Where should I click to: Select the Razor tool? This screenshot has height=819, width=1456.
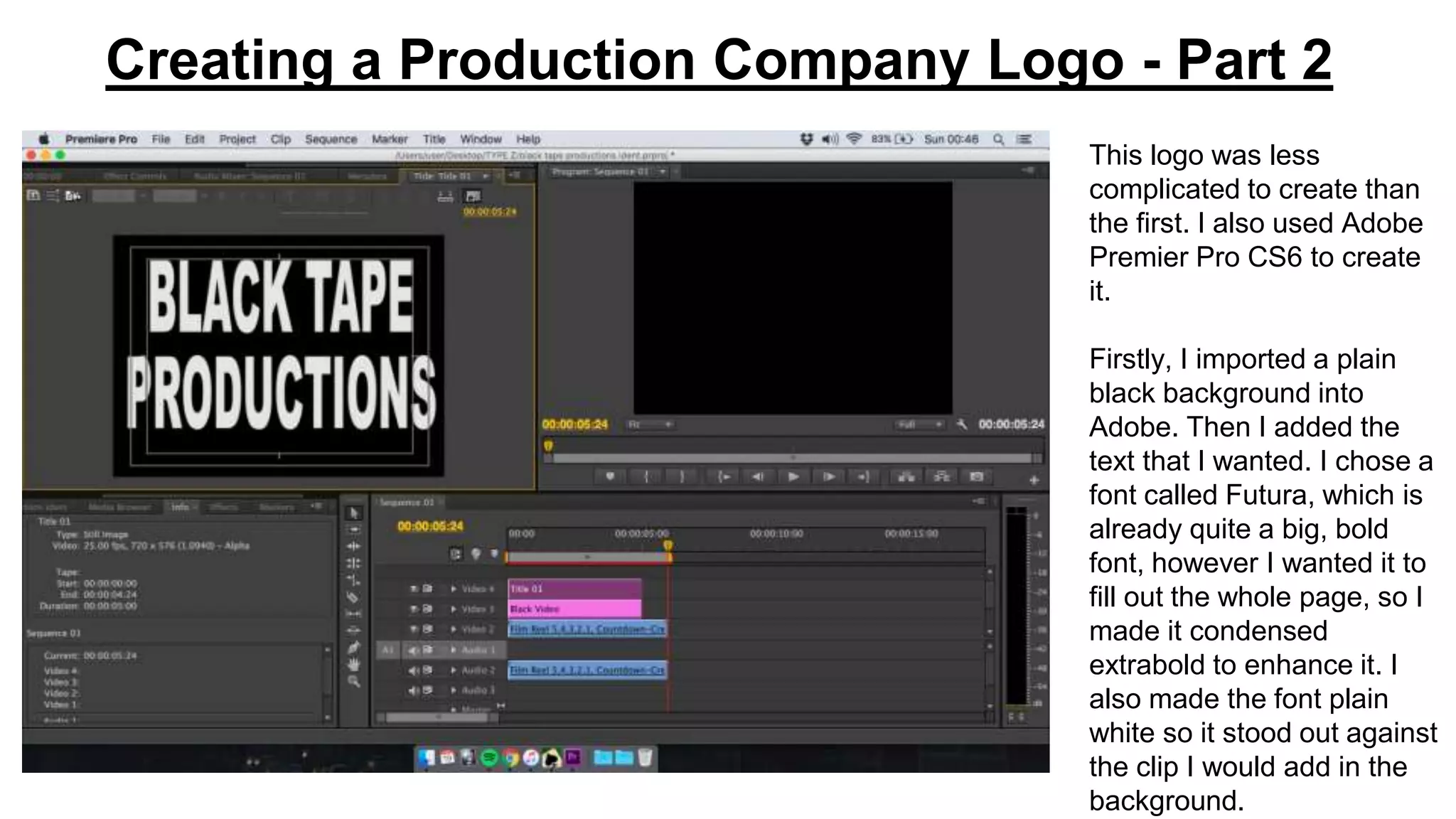pos(353,597)
